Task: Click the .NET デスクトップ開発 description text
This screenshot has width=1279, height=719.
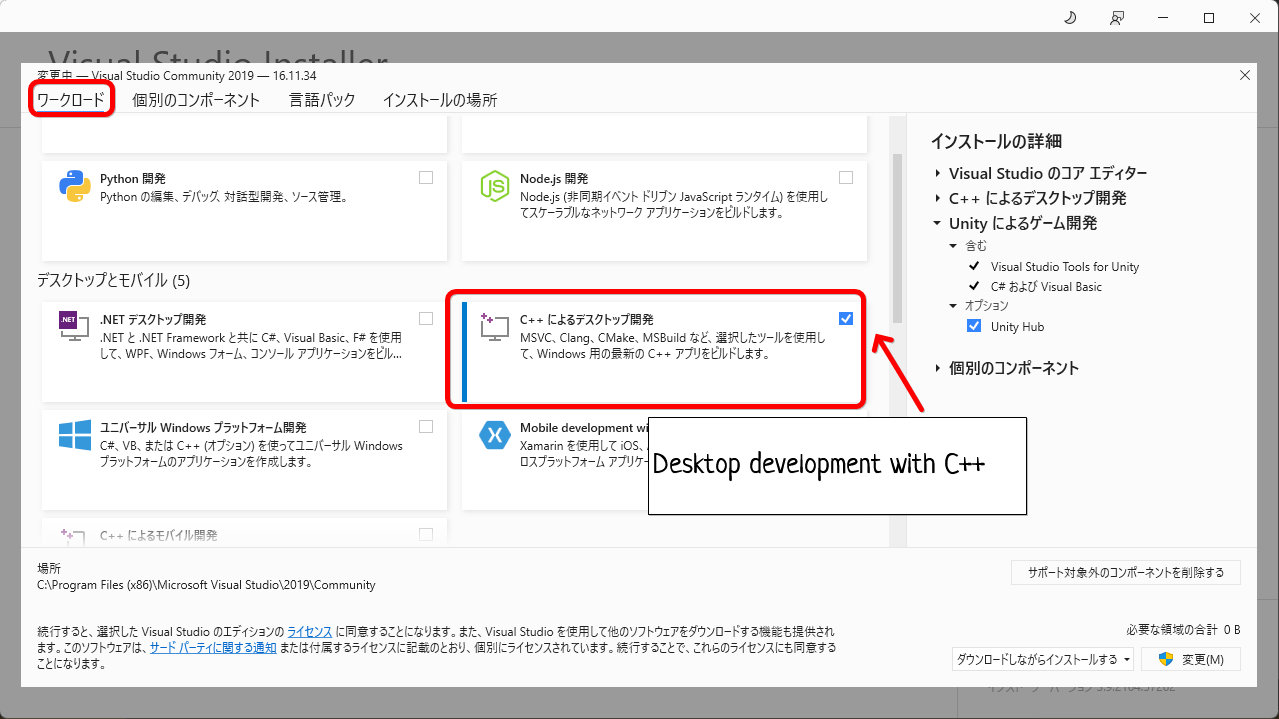Action: (251, 346)
